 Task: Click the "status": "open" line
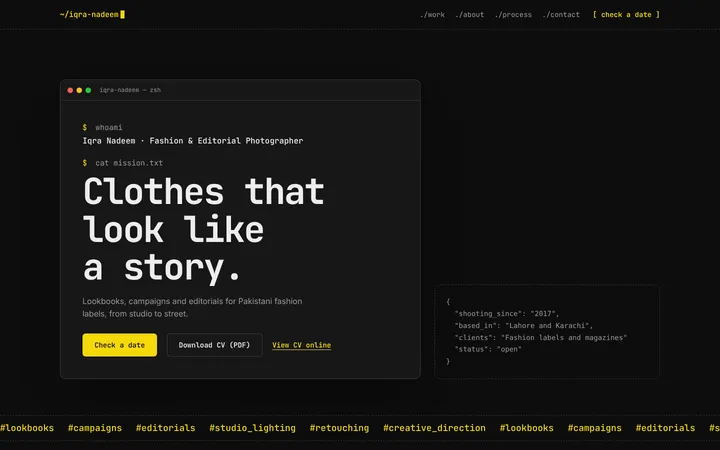(488, 349)
